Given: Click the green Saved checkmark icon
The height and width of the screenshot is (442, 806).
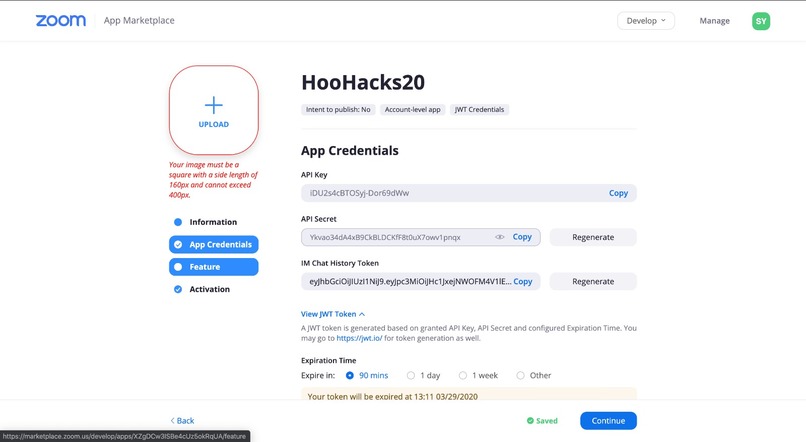Looking at the screenshot, I should pyautogui.click(x=530, y=420).
